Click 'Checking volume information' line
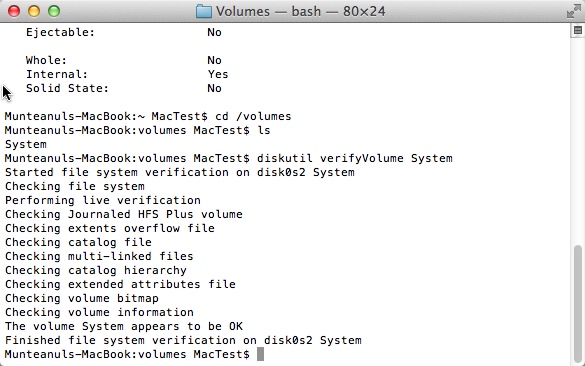This screenshot has width=585, height=366. [x=99, y=312]
